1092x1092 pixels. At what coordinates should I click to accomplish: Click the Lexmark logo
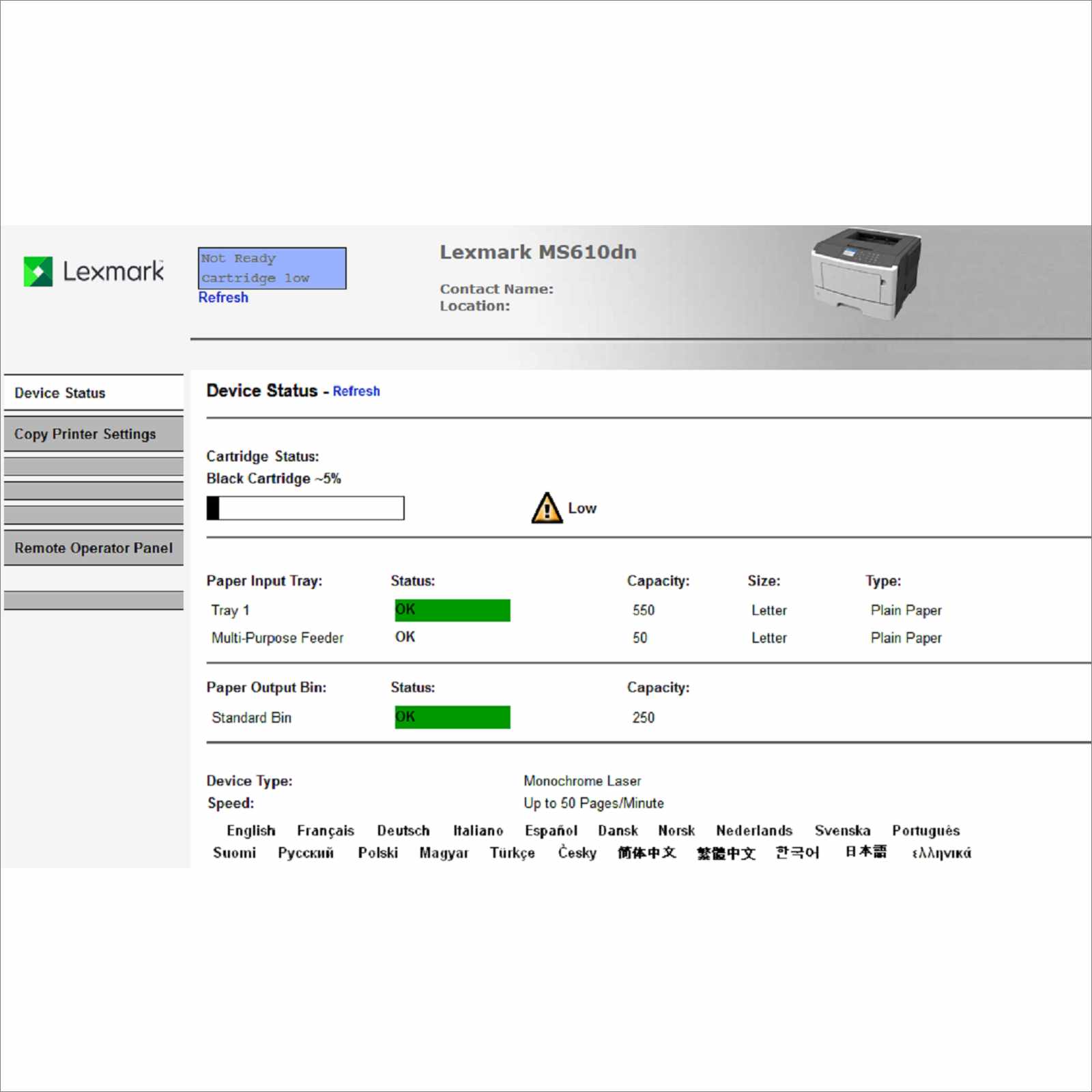(94, 272)
